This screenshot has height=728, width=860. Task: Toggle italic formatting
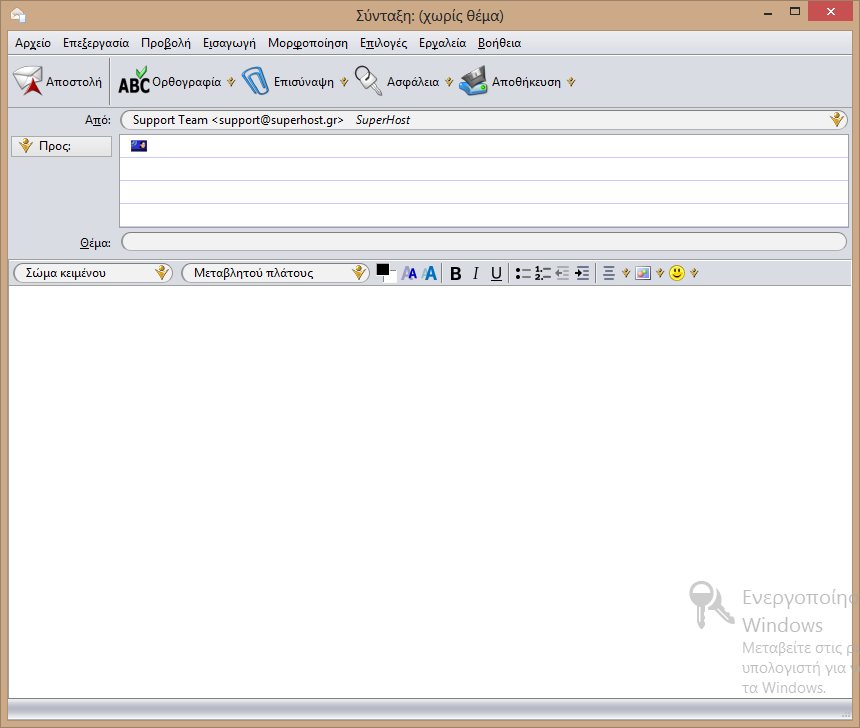(x=476, y=273)
